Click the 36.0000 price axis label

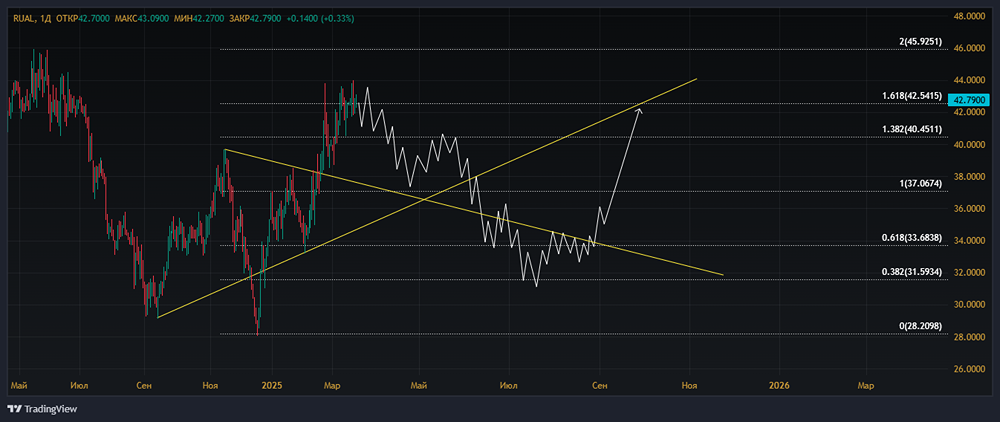(x=968, y=208)
